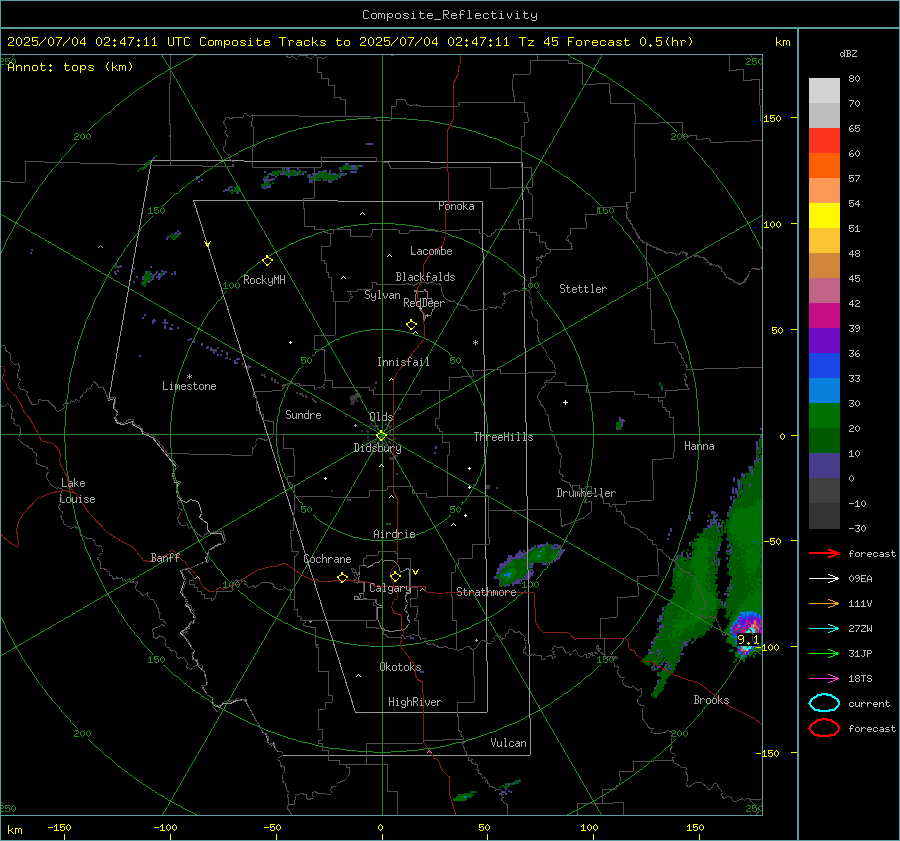
Task: Select the indigo 10-0 dBZ color band
Action: [824, 466]
